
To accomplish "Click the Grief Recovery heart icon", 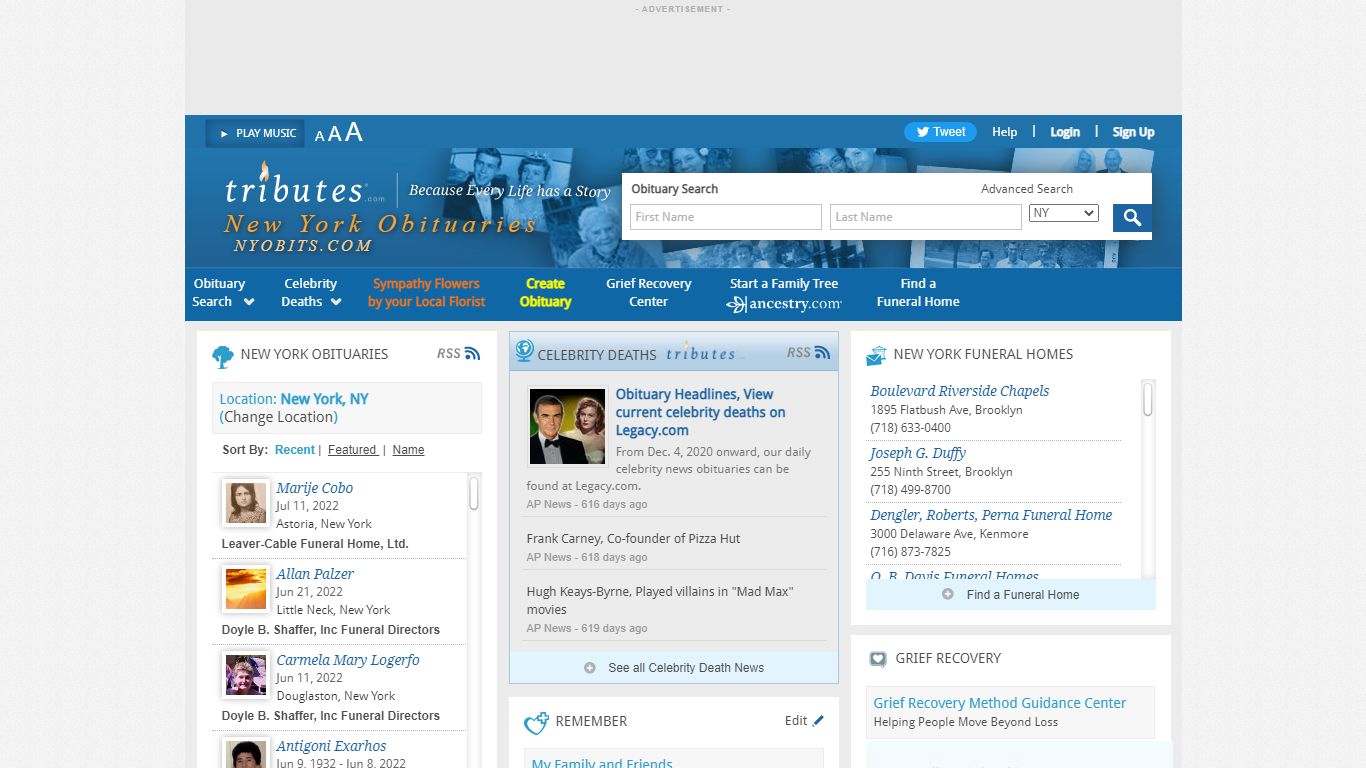I will pos(878,660).
